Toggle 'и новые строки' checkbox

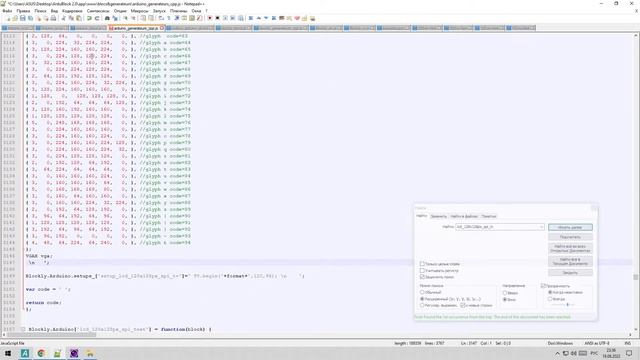(x=463, y=305)
